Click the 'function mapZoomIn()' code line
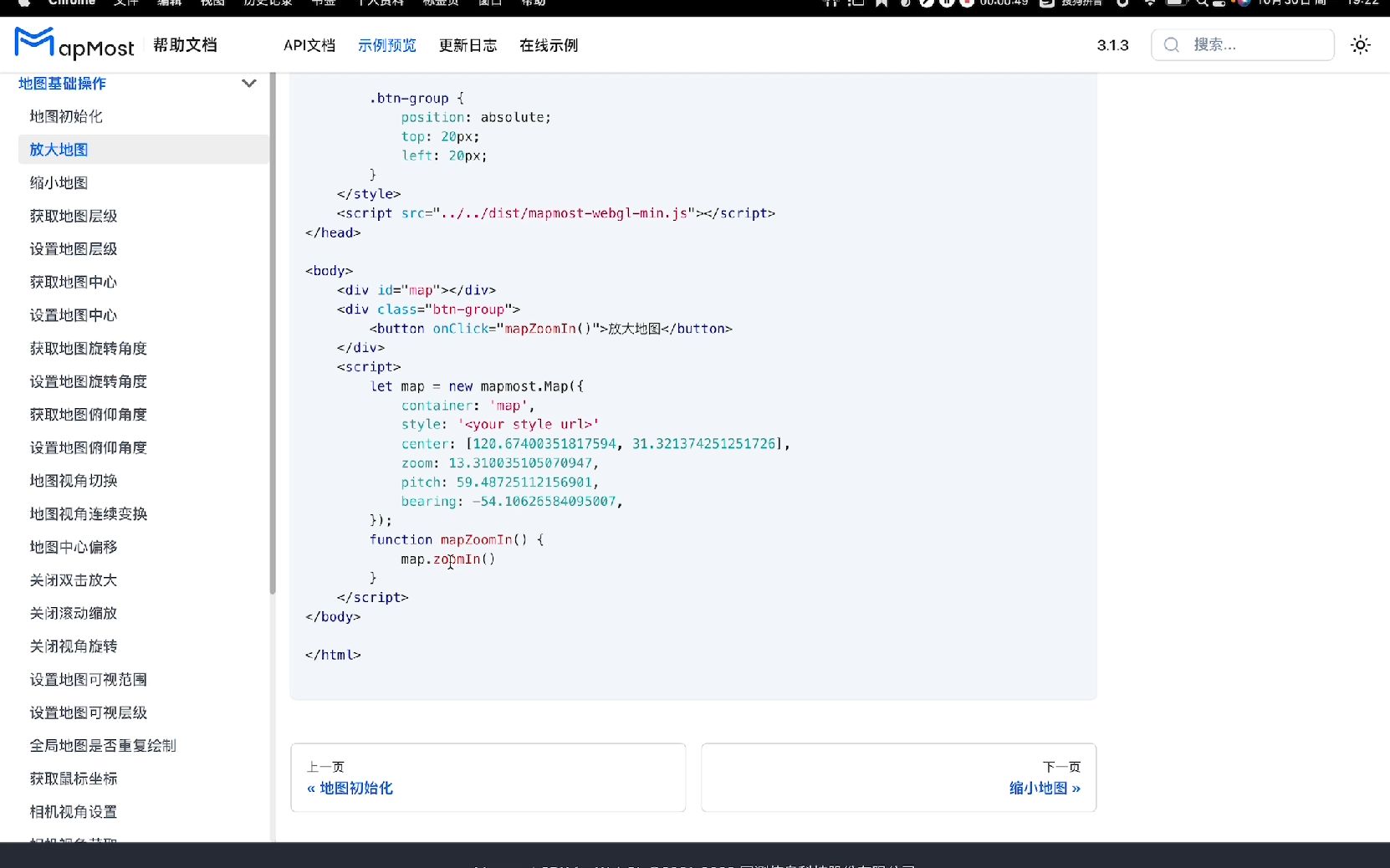Screen dimensions: 1390x868 457,540
